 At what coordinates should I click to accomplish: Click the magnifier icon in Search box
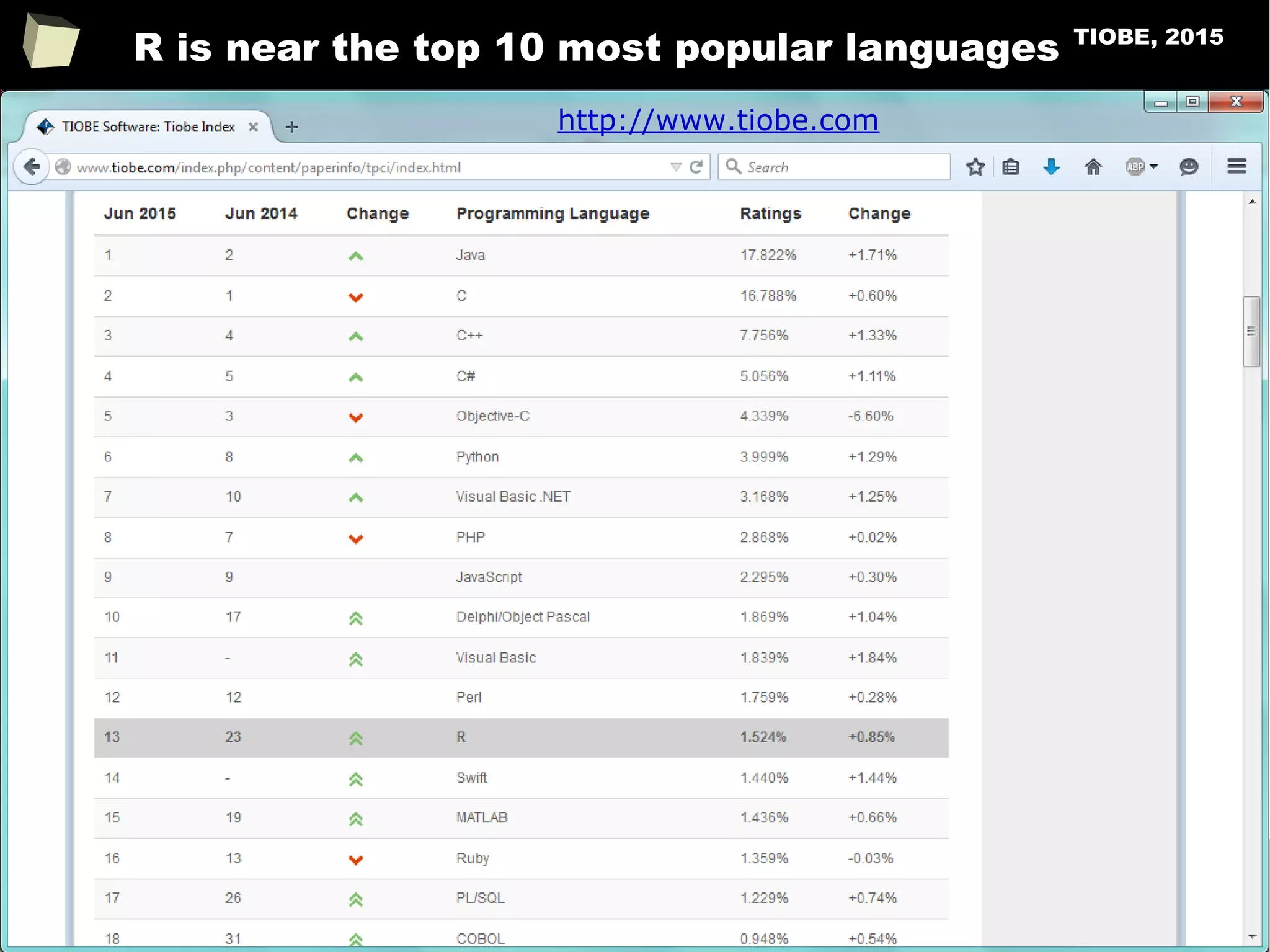pyautogui.click(x=733, y=166)
